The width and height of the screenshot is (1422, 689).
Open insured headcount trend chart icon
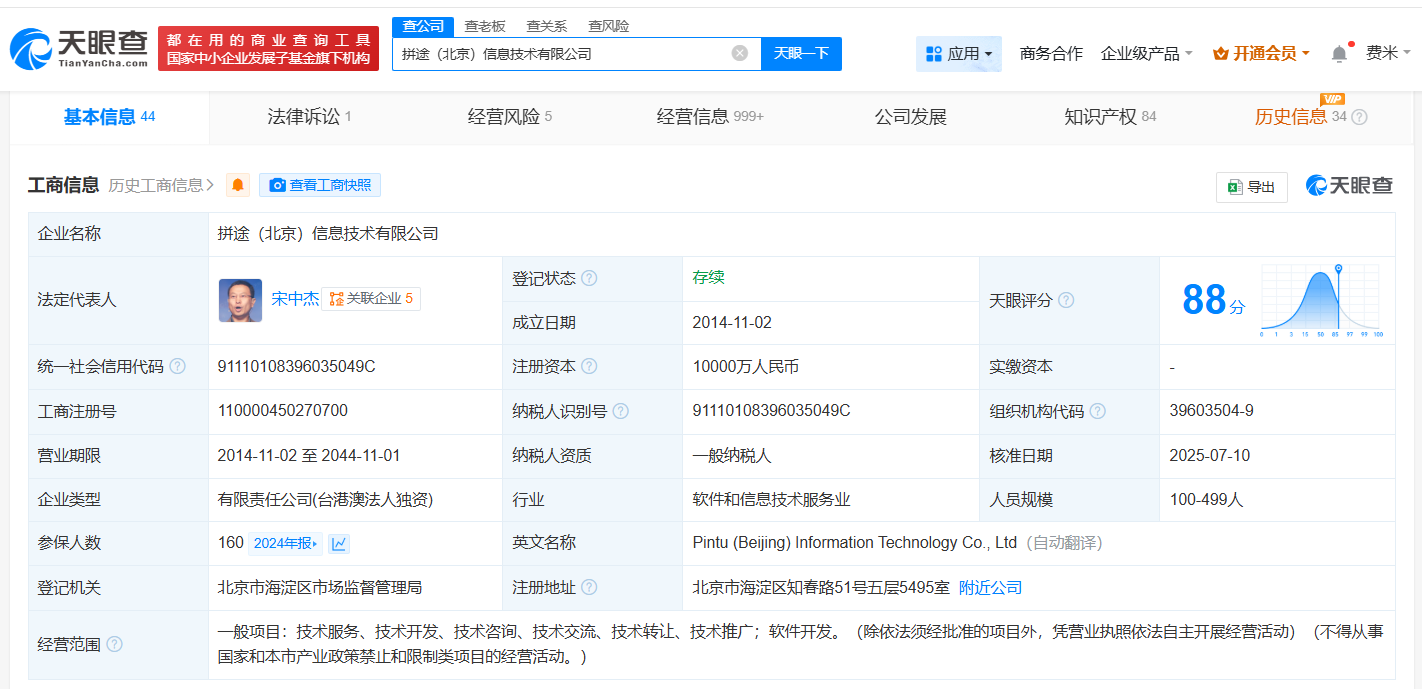click(339, 543)
